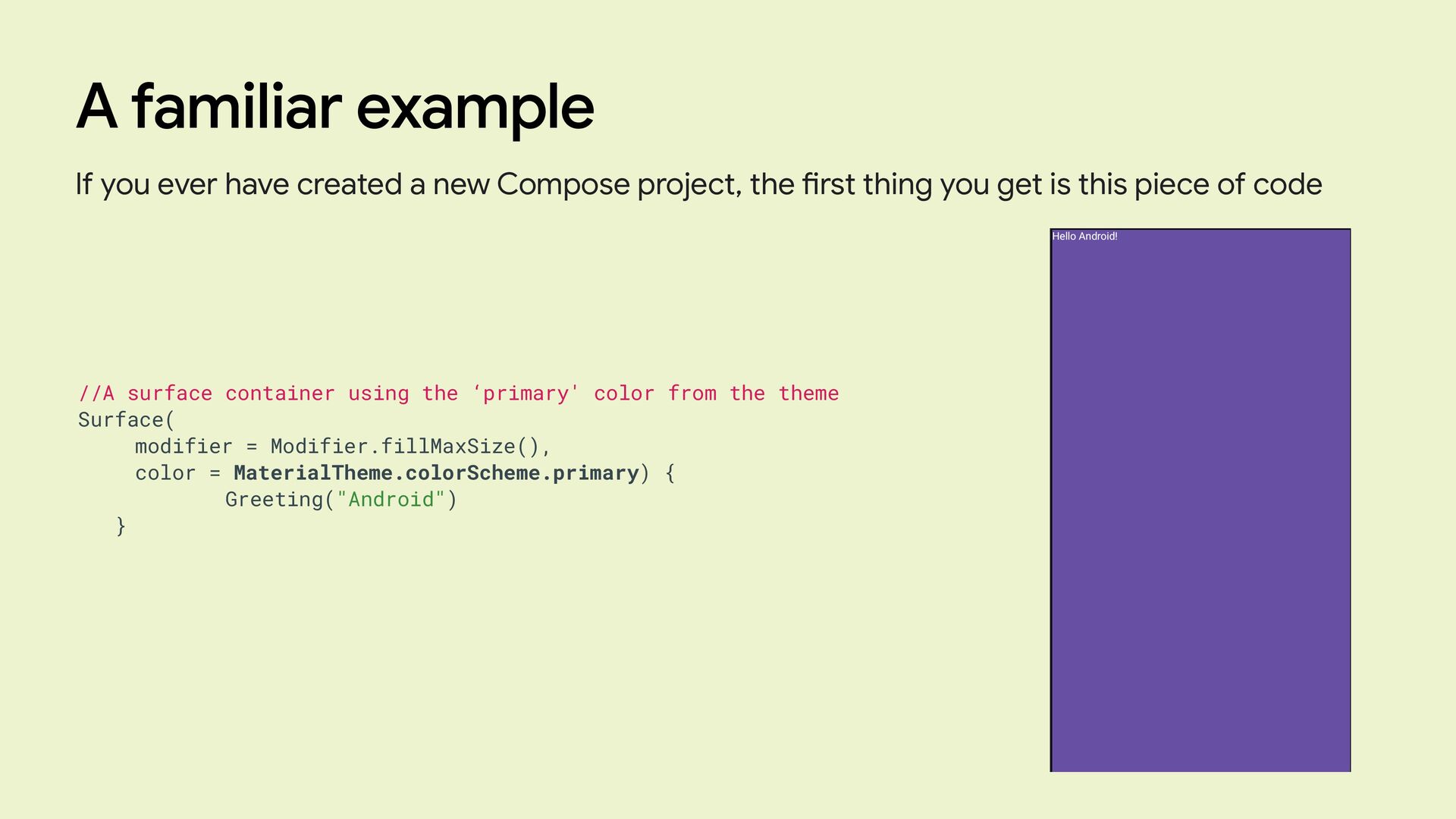The image size is (1456, 819).
Task: Click the green "Android" string literal
Action: [391, 500]
